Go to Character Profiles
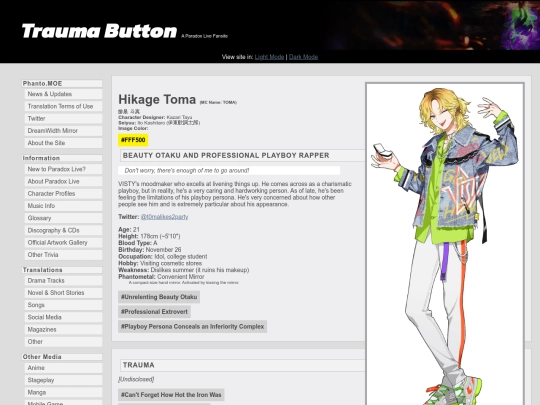540x405 pixels. 63,194
